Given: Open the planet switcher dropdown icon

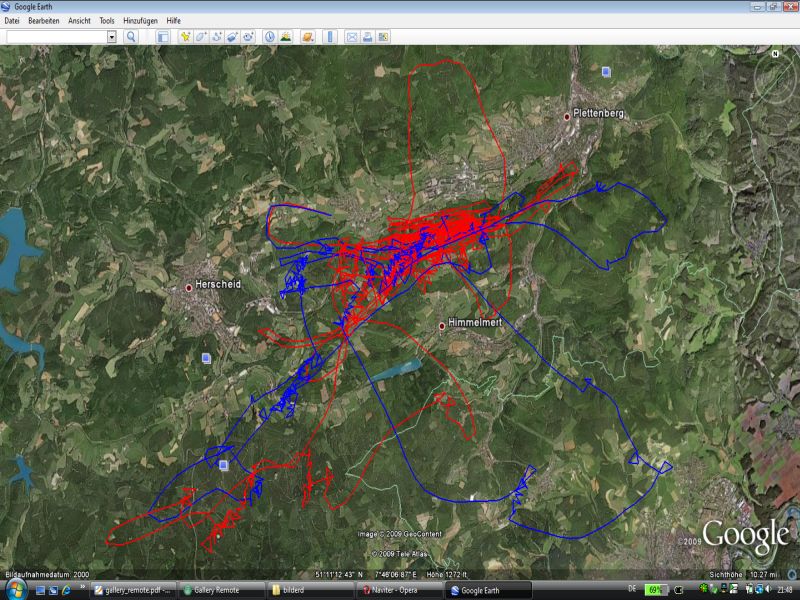Looking at the screenshot, I should point(308,37).
